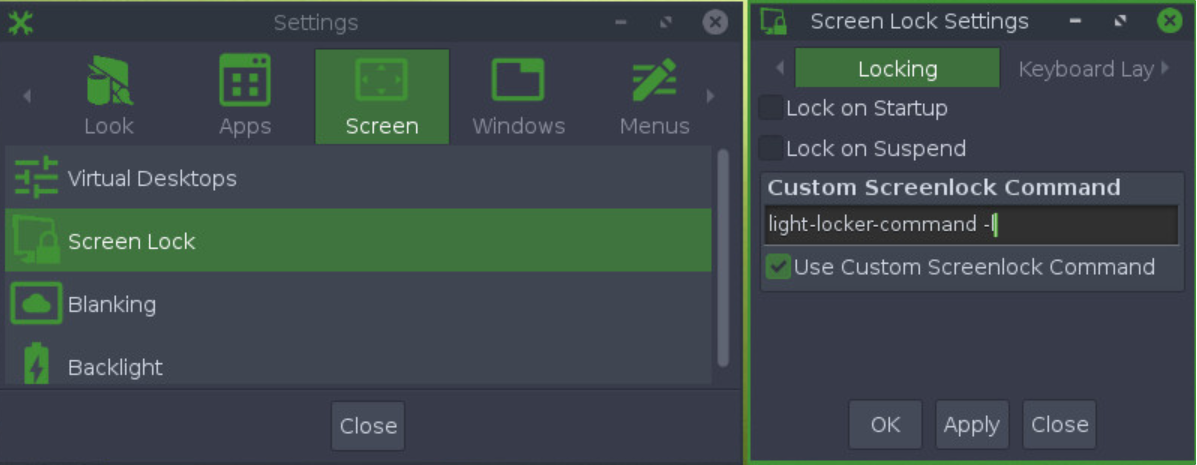
Task: Select the Locking tab
Action: click(897, 68)
